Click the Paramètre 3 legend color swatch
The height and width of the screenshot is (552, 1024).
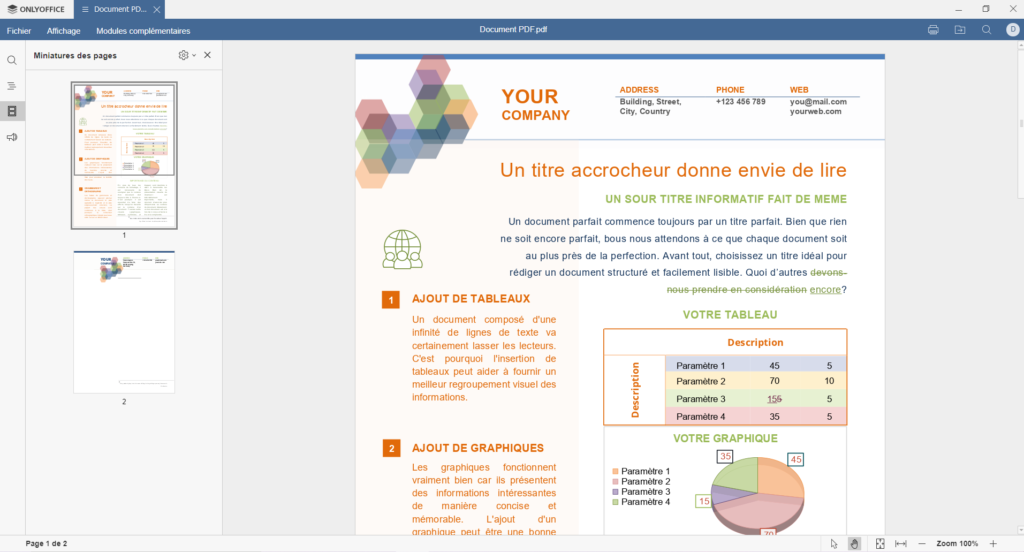pos(615,492)
